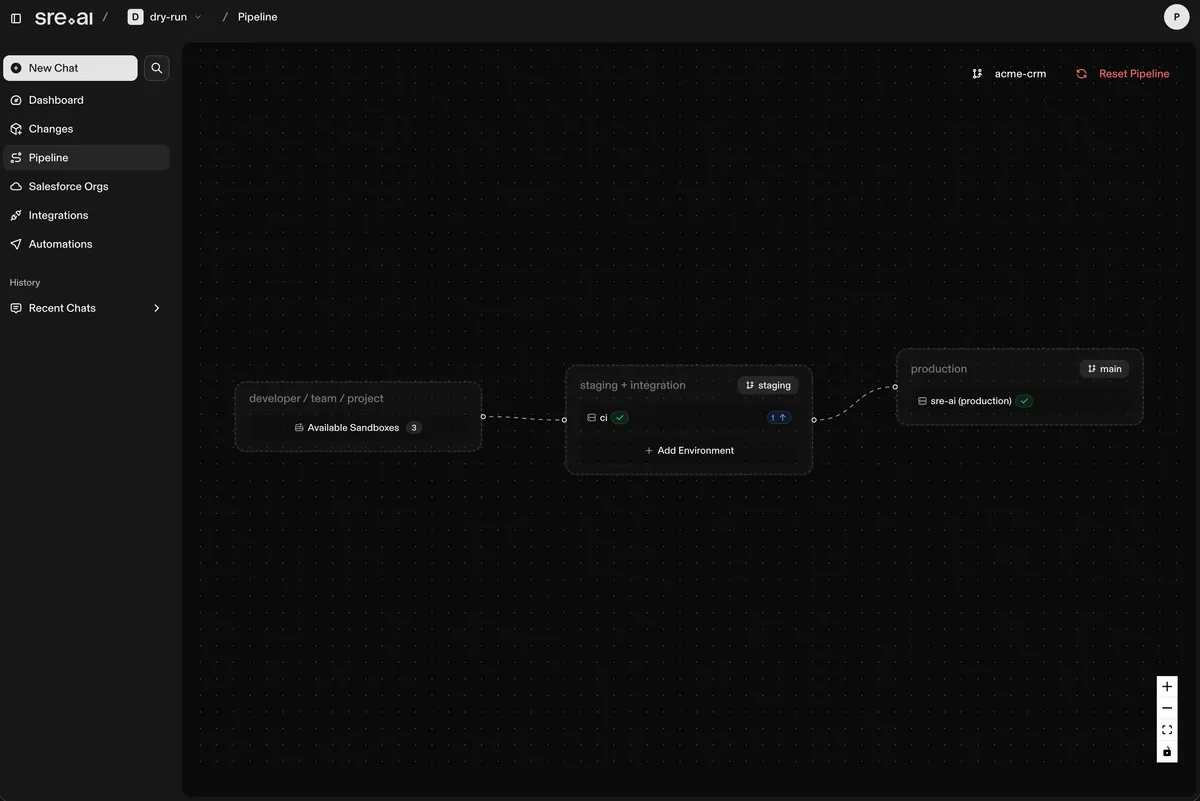Open the search button beside New Chat
The height and width of the screenshot is (801, 1200).
[x=157, y=68]
